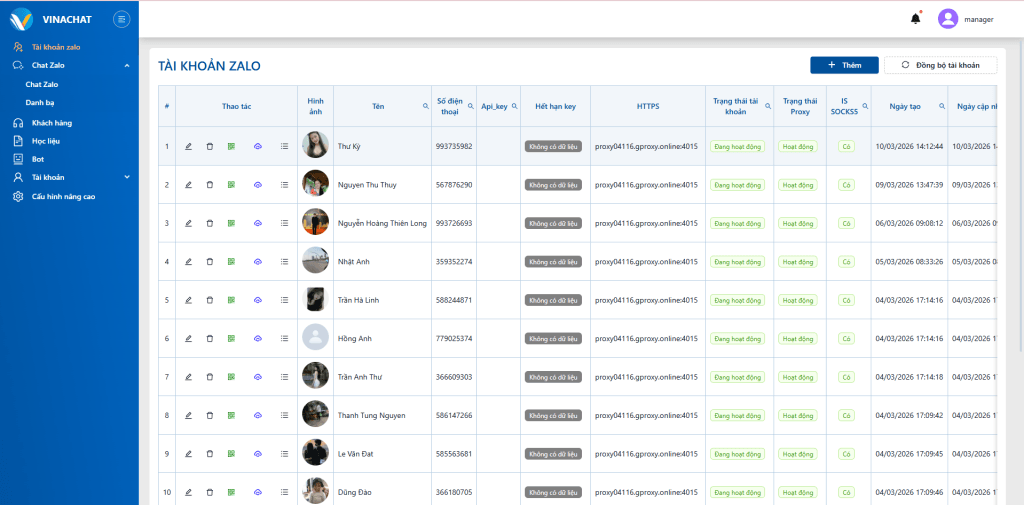Open QR code icon for Nhật Anh

231,261
